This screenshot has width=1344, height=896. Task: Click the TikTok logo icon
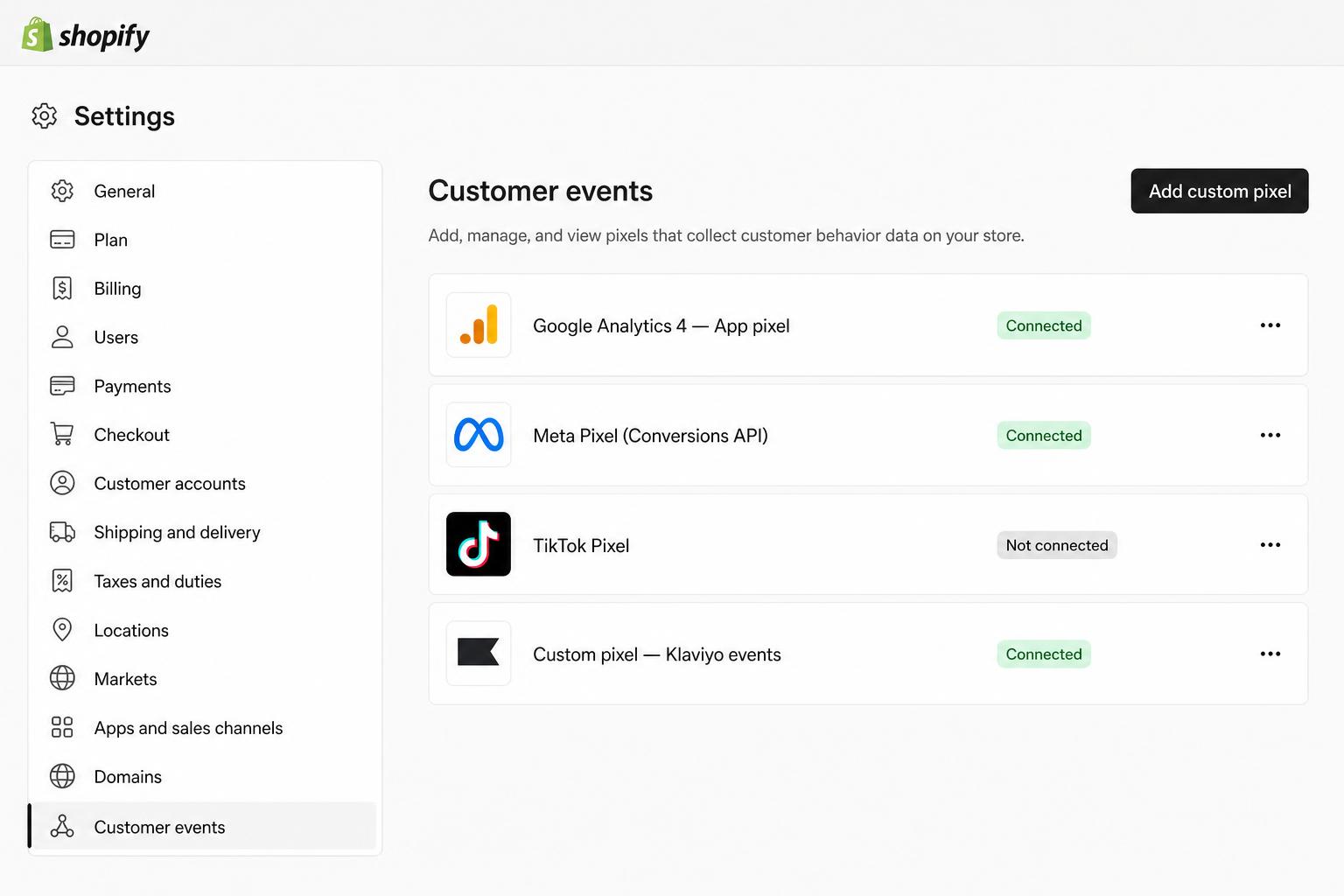(x=479, y=544)
